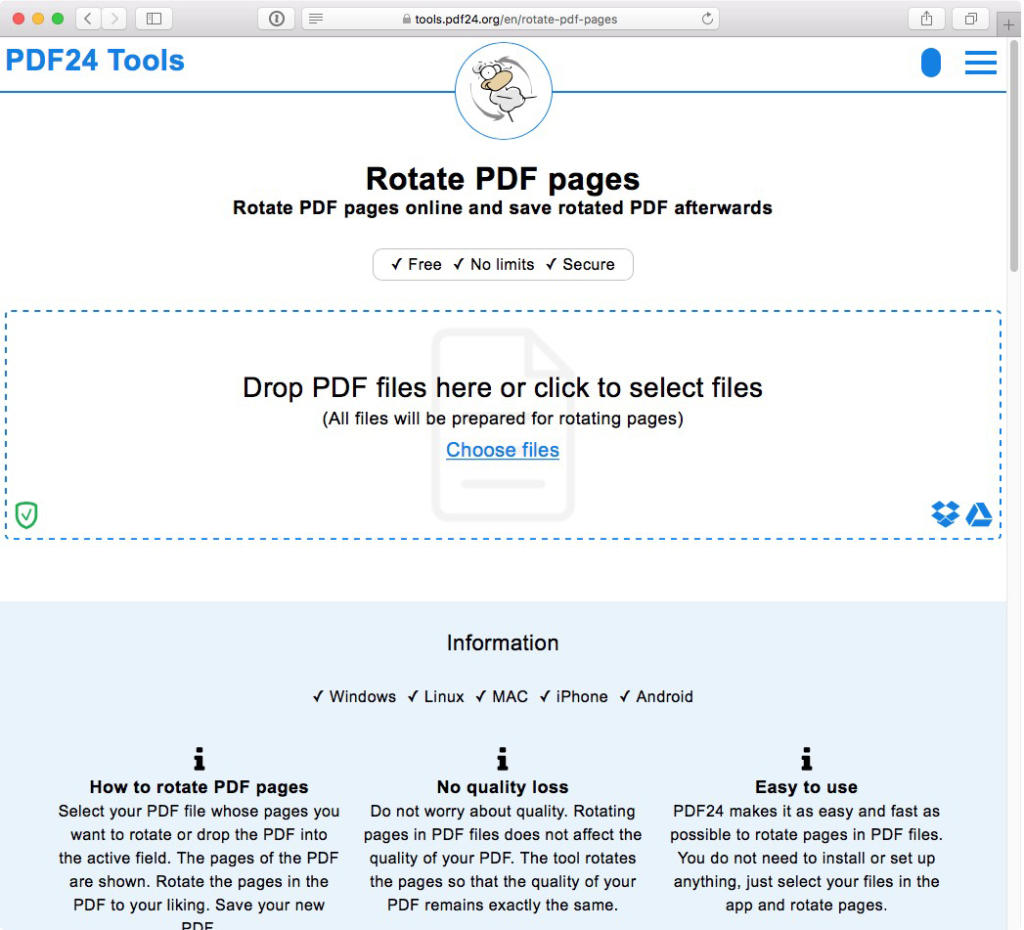Viewport: 1024px width, 930px height.
Task: Click the info icon above How to rotate
Action: click(x=199, y=759)
